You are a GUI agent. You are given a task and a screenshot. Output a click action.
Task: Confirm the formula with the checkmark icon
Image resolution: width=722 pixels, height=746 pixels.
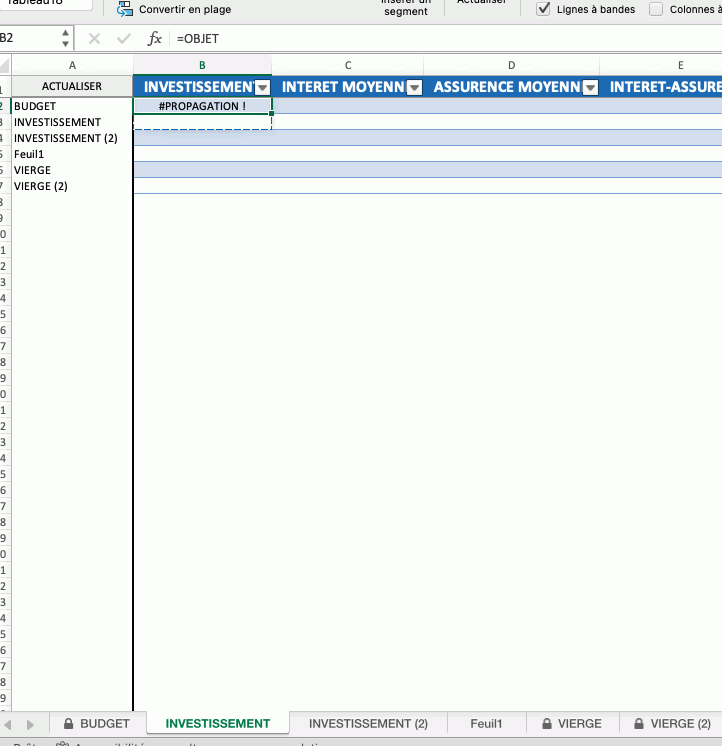(124, 39)
